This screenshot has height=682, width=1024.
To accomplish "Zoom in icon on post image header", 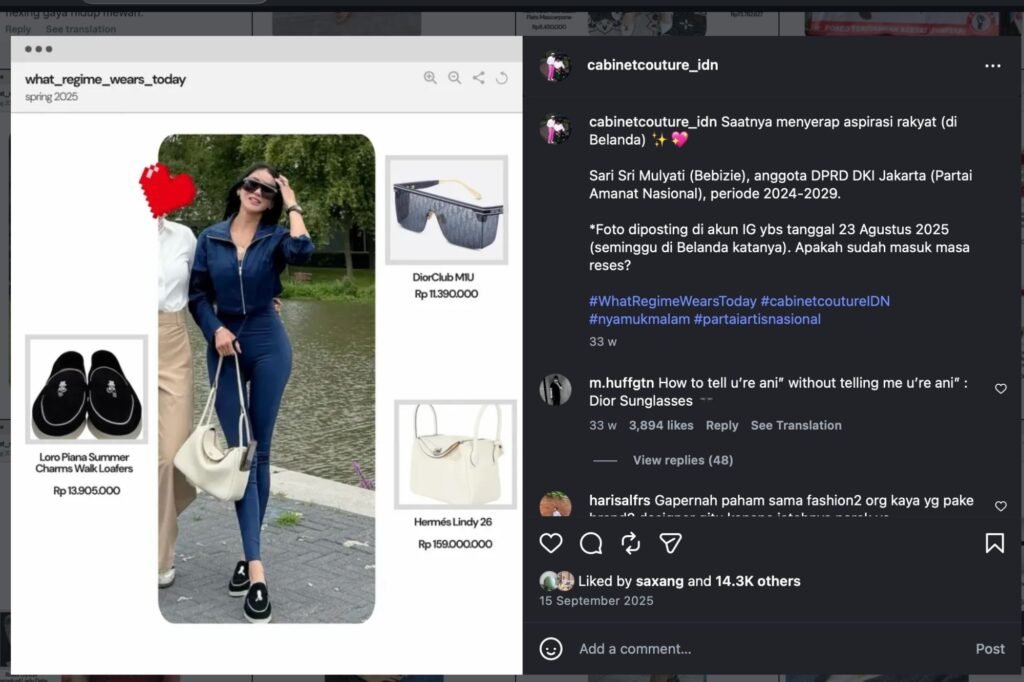I will click(430, 78).
